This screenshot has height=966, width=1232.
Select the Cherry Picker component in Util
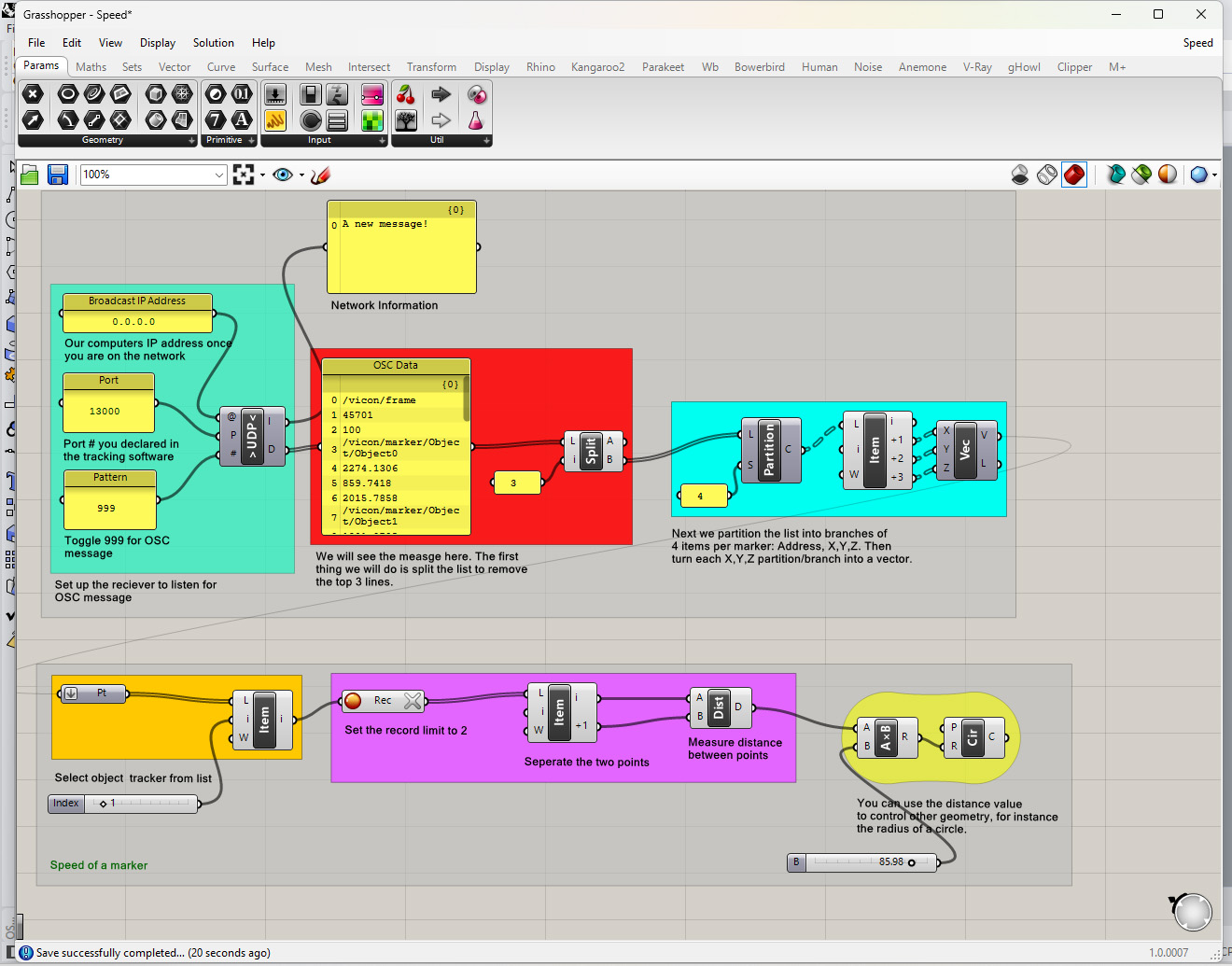[x=406, y=94]
